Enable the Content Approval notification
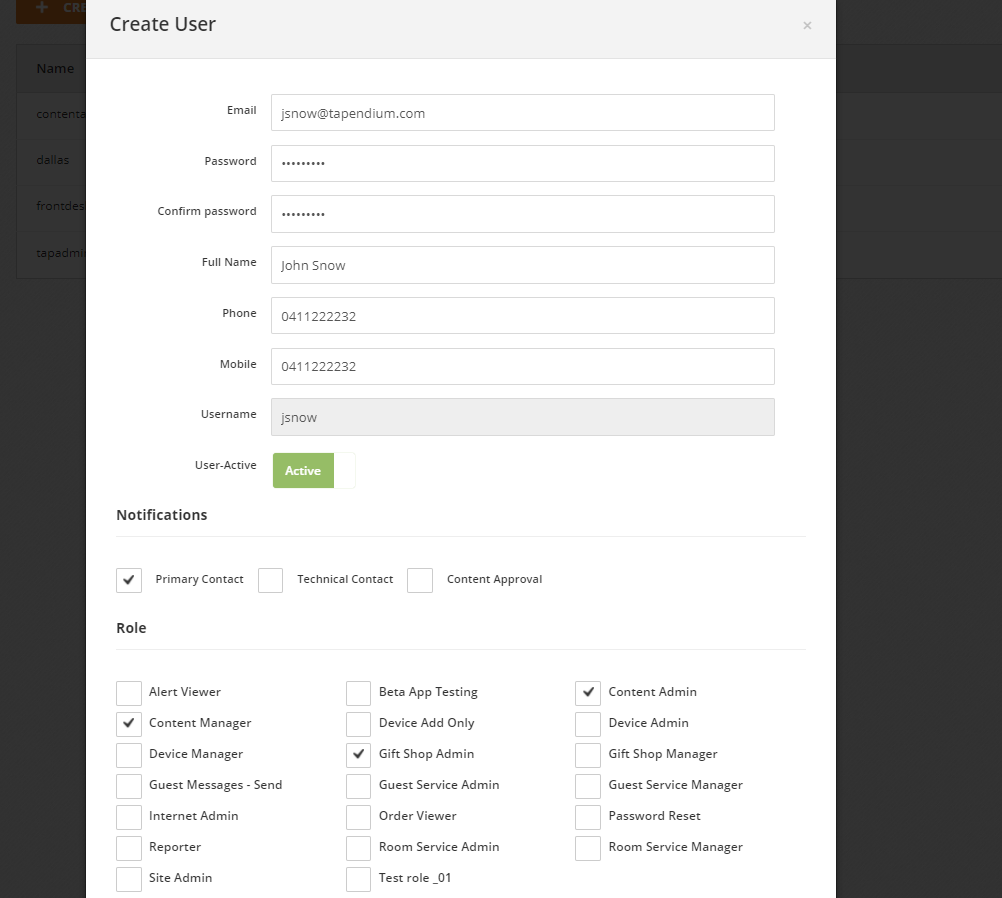1002x898 pixels. click(x=419, y=580)
